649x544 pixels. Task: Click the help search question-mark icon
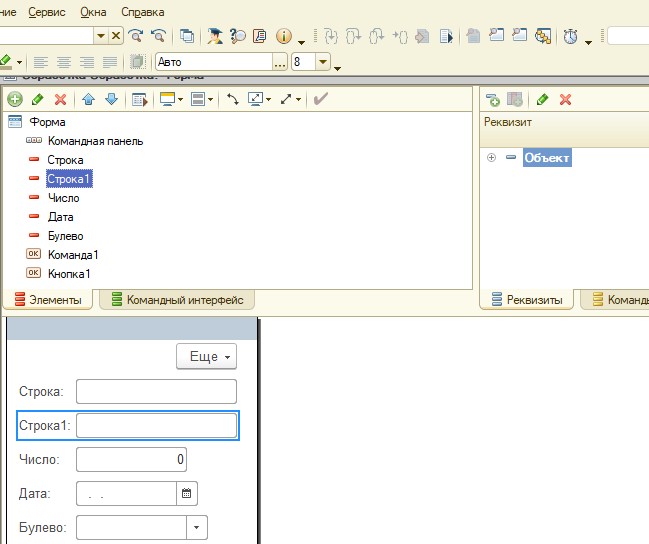(x=238, y=36)
